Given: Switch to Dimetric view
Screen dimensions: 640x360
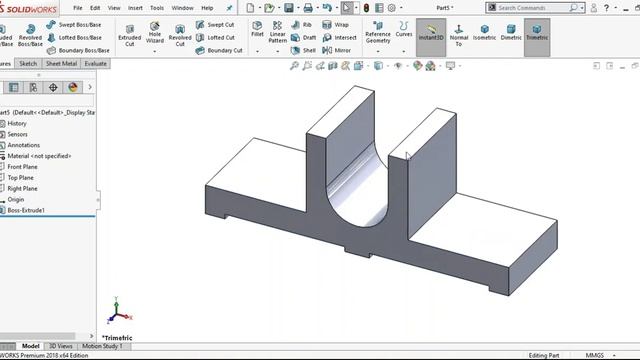Looking at the screenshot, I should click(x=511, y=33).
